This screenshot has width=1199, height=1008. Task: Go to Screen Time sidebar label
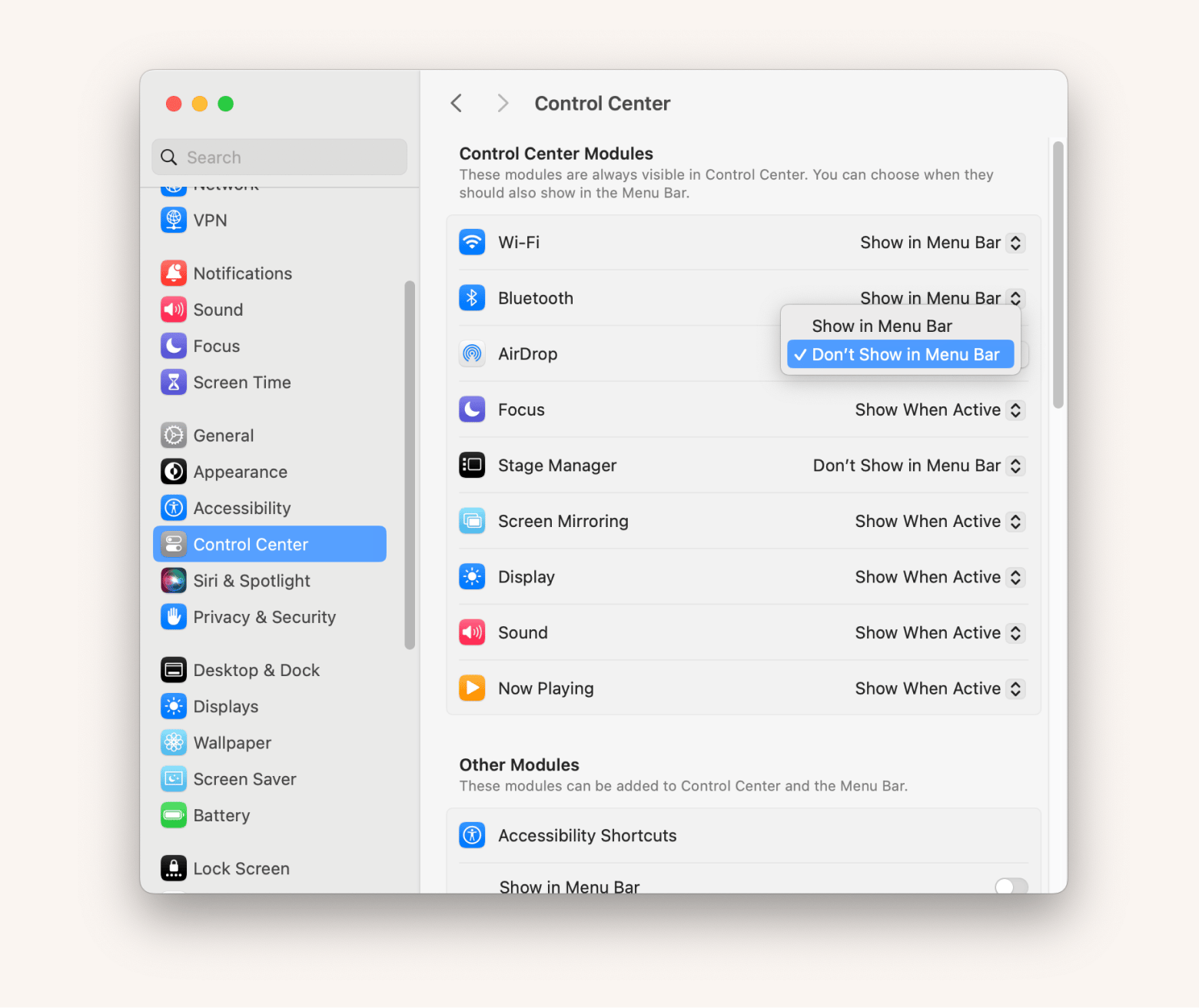242,383
